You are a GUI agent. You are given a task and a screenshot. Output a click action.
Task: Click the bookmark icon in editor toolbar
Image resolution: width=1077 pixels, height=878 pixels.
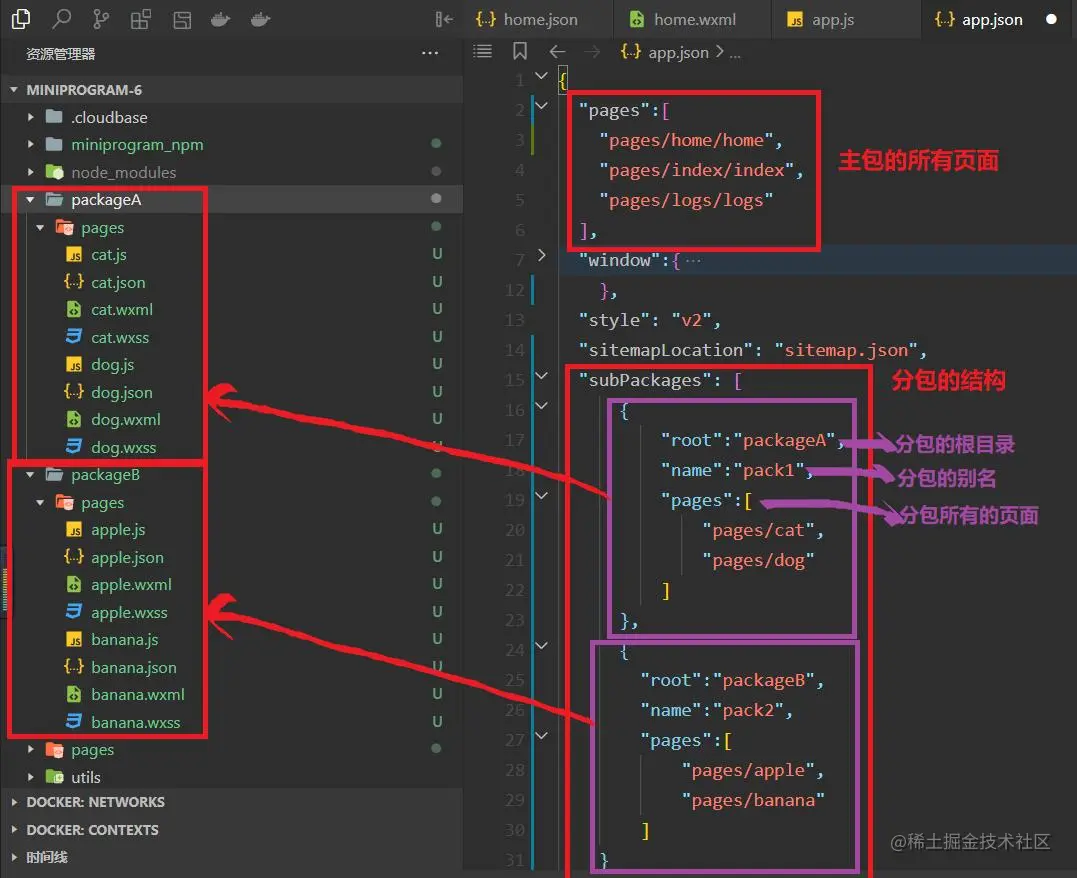pos(520,52)
